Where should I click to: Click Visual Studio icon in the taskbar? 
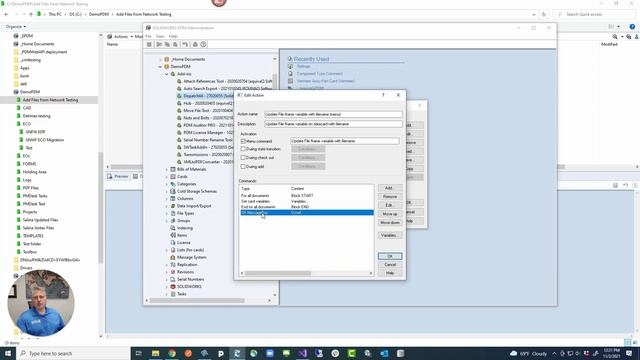[302, 353]
